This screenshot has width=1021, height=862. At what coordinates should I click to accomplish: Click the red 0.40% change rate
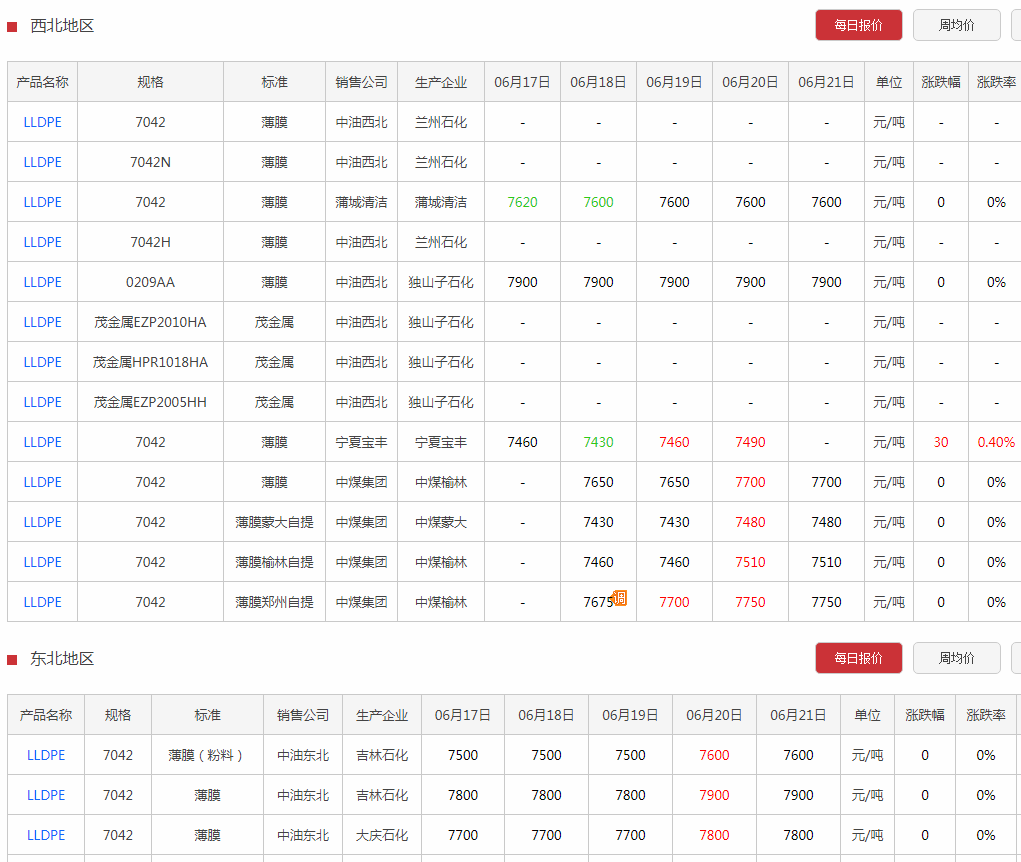[996, 442]
